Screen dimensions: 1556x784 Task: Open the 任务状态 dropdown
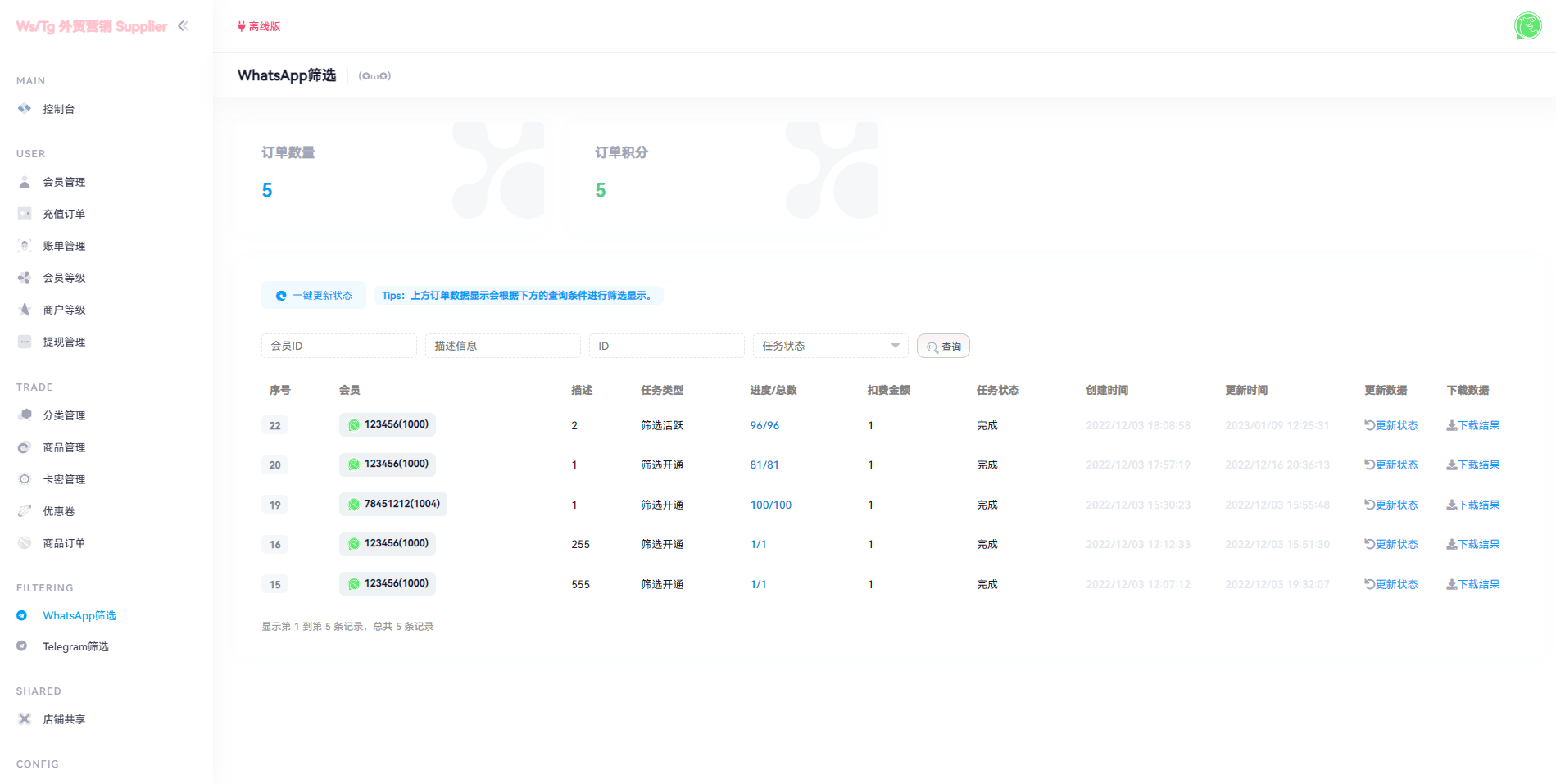coord(829,346)
